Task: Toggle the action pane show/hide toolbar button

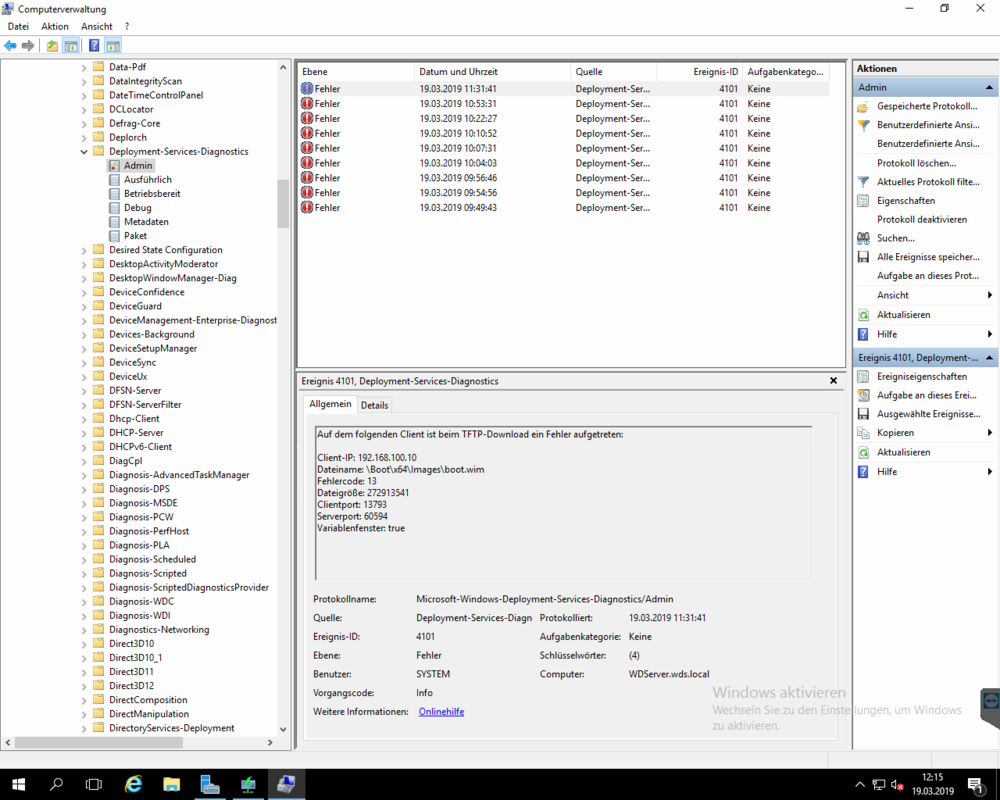Action: 113,46
